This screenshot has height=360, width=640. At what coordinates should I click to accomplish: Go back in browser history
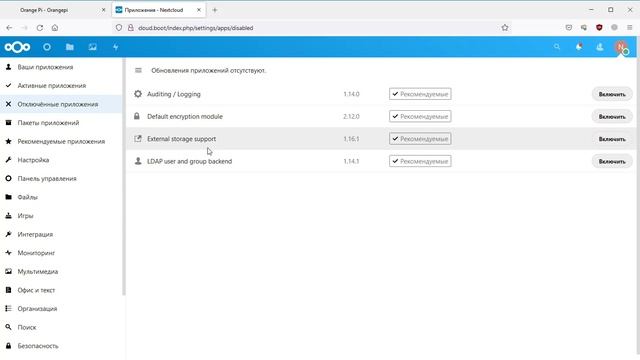pos(9,28)
